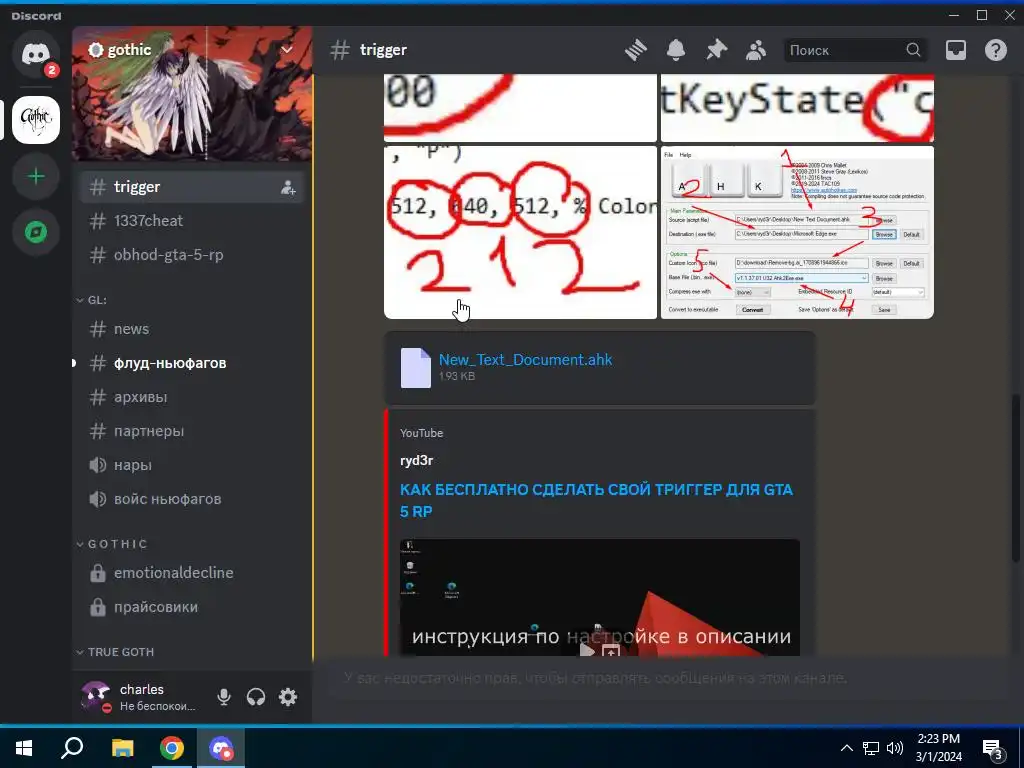The width and height of the screenshot is (1024, 768).
Task: Open Windows taskbar search
Action: (x=72, y=748)
